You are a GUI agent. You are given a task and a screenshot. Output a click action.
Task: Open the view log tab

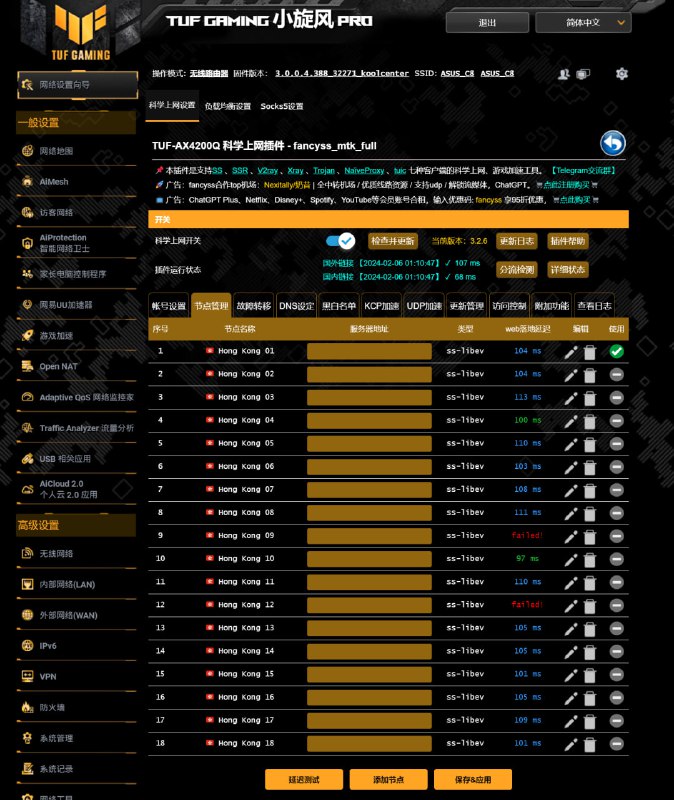(594, 306)
